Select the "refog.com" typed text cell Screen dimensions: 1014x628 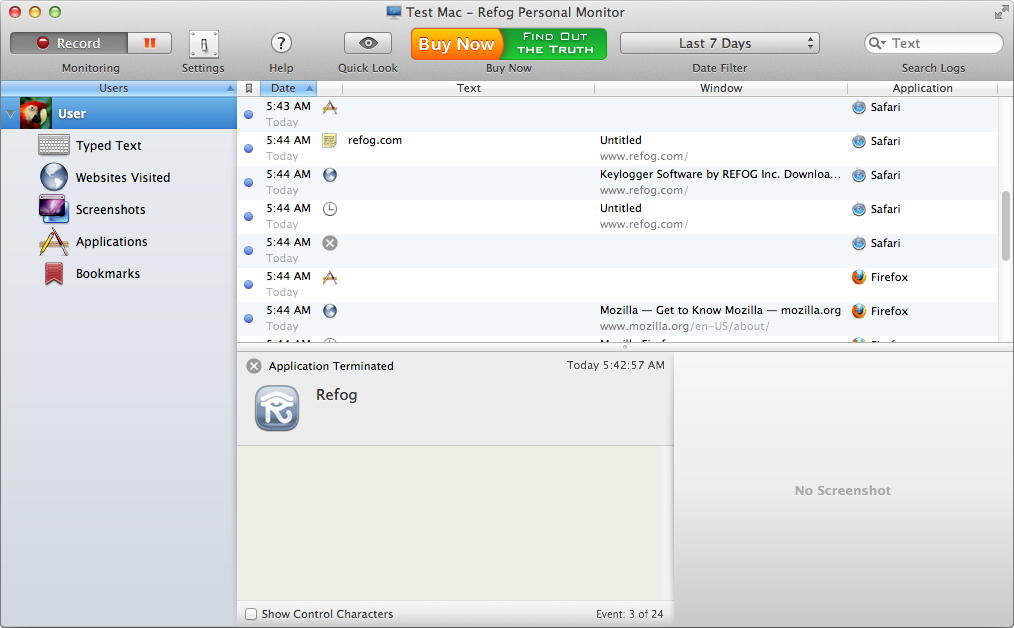tap(374, 140)
